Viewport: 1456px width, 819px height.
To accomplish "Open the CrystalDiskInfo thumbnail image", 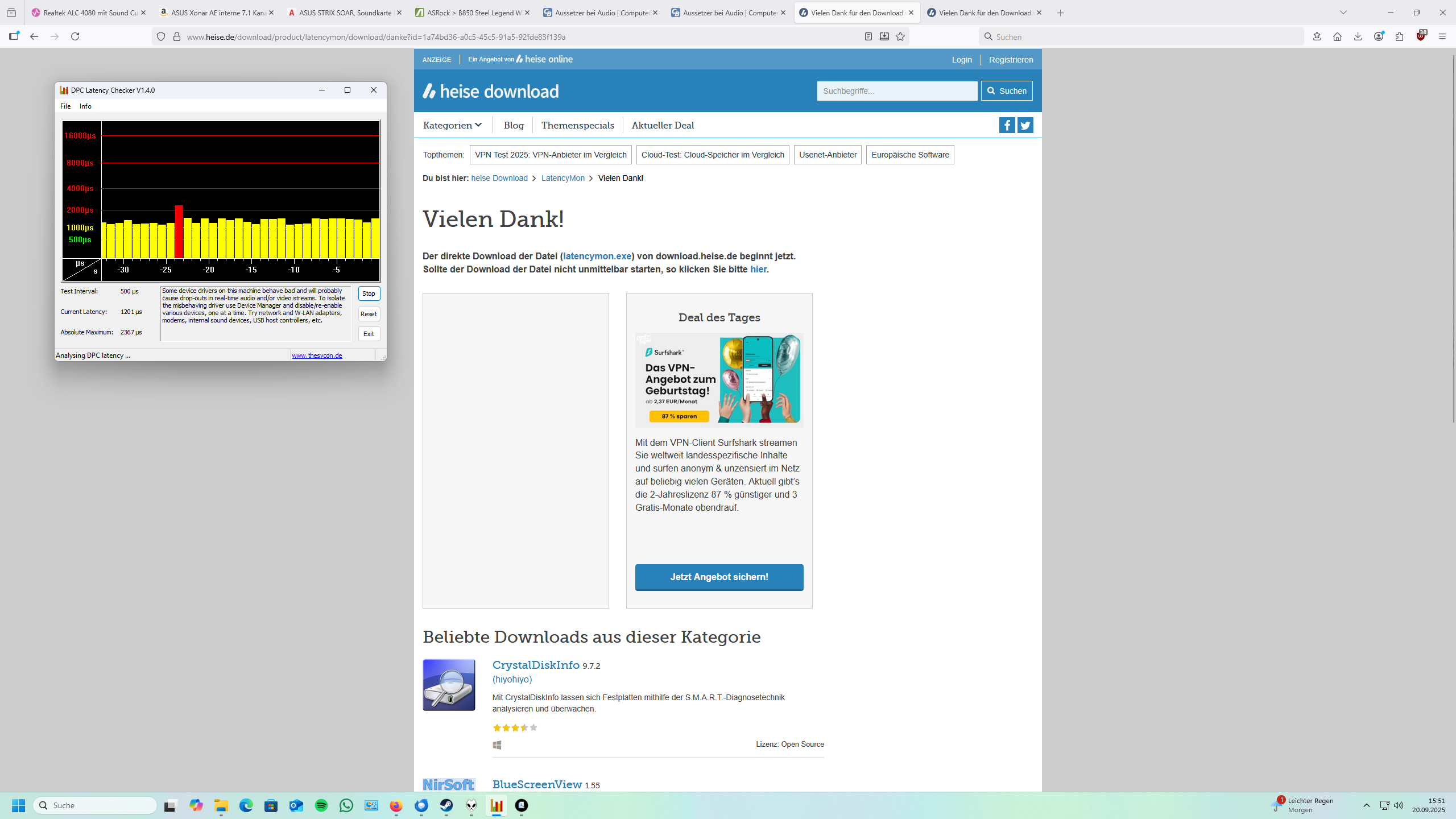I will (449, 685).
